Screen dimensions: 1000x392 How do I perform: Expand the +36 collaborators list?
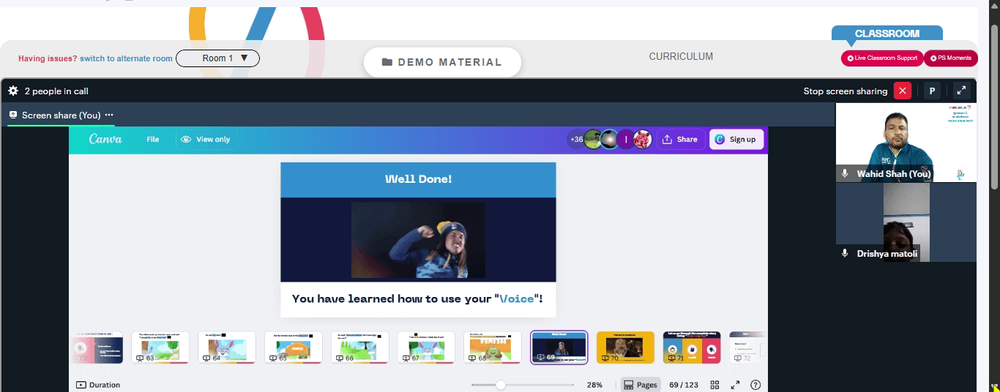577,139
